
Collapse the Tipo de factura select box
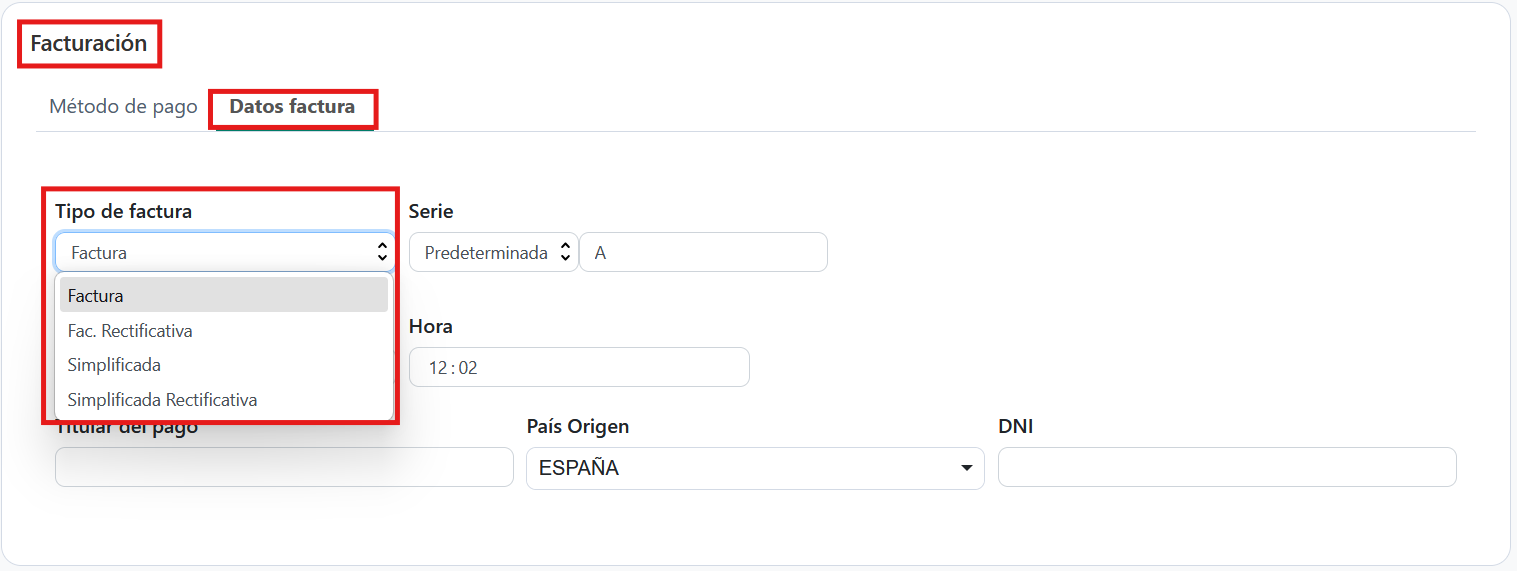pos(224,253)
